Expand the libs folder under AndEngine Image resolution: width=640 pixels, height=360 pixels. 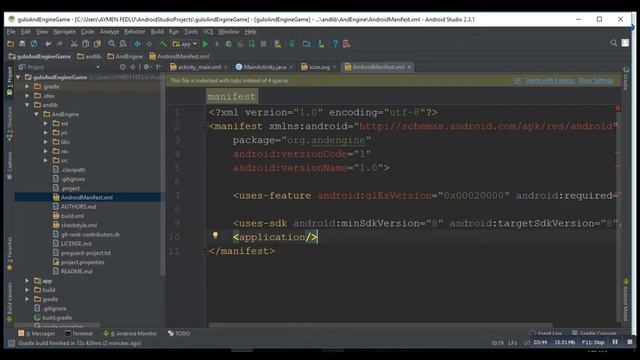coord(46,142)
